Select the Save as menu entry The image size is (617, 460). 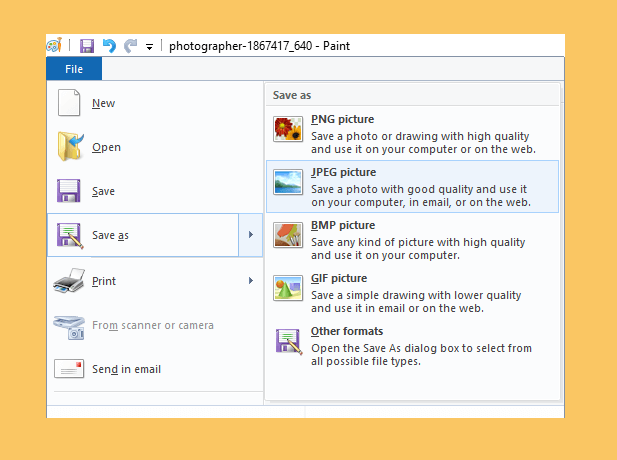143,235
